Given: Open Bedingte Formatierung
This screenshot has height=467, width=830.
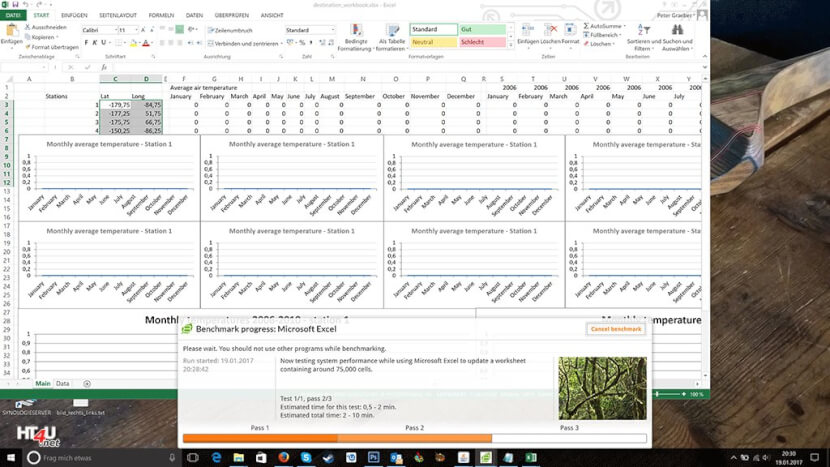Looking at the screenshot, I should point(355,37).
